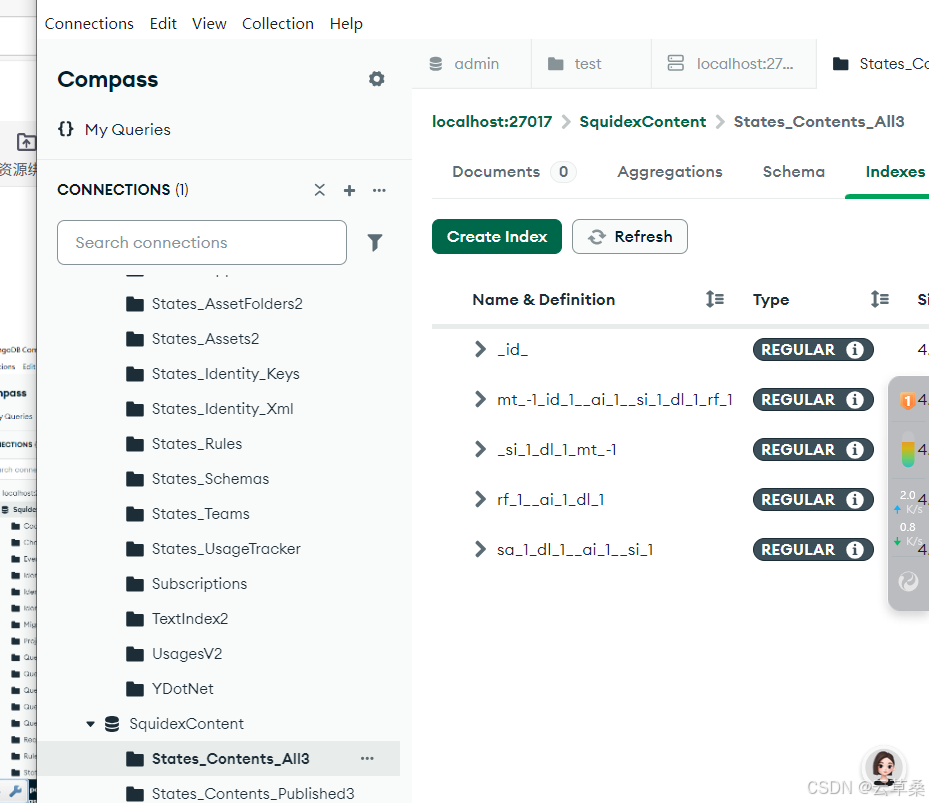929x803 pixels.
Task: Expand the rf_1__ai_1_dl_1 index
Action: click(x=480, y=499)
